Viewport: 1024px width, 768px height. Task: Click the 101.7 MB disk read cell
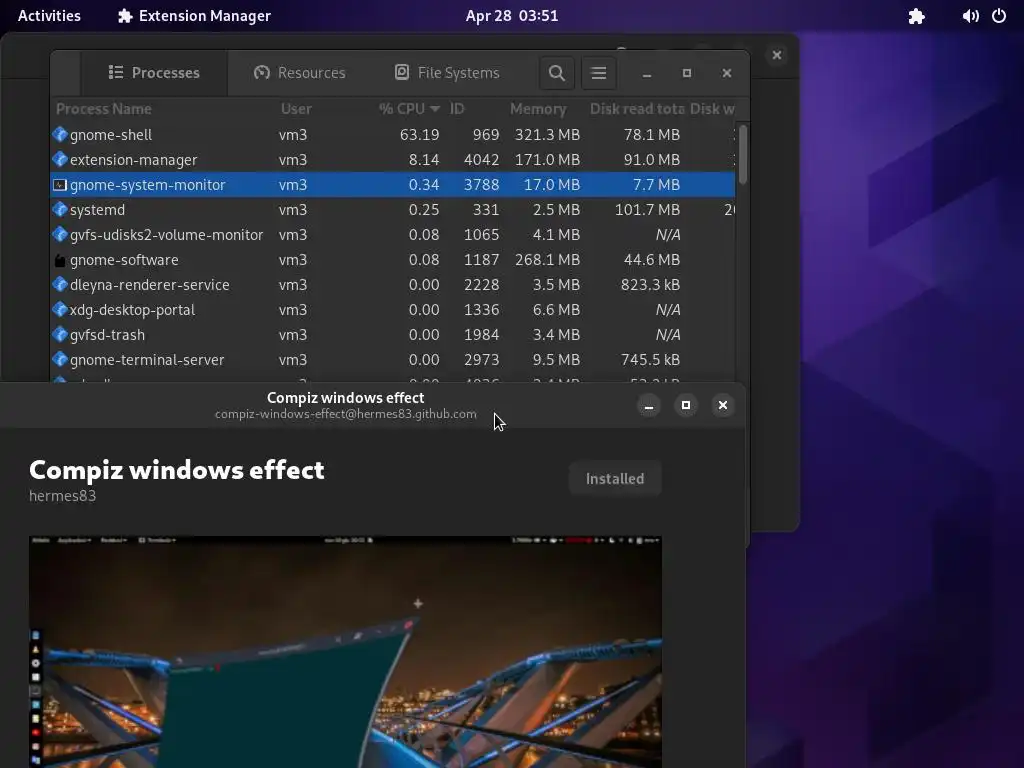(647, 210)
